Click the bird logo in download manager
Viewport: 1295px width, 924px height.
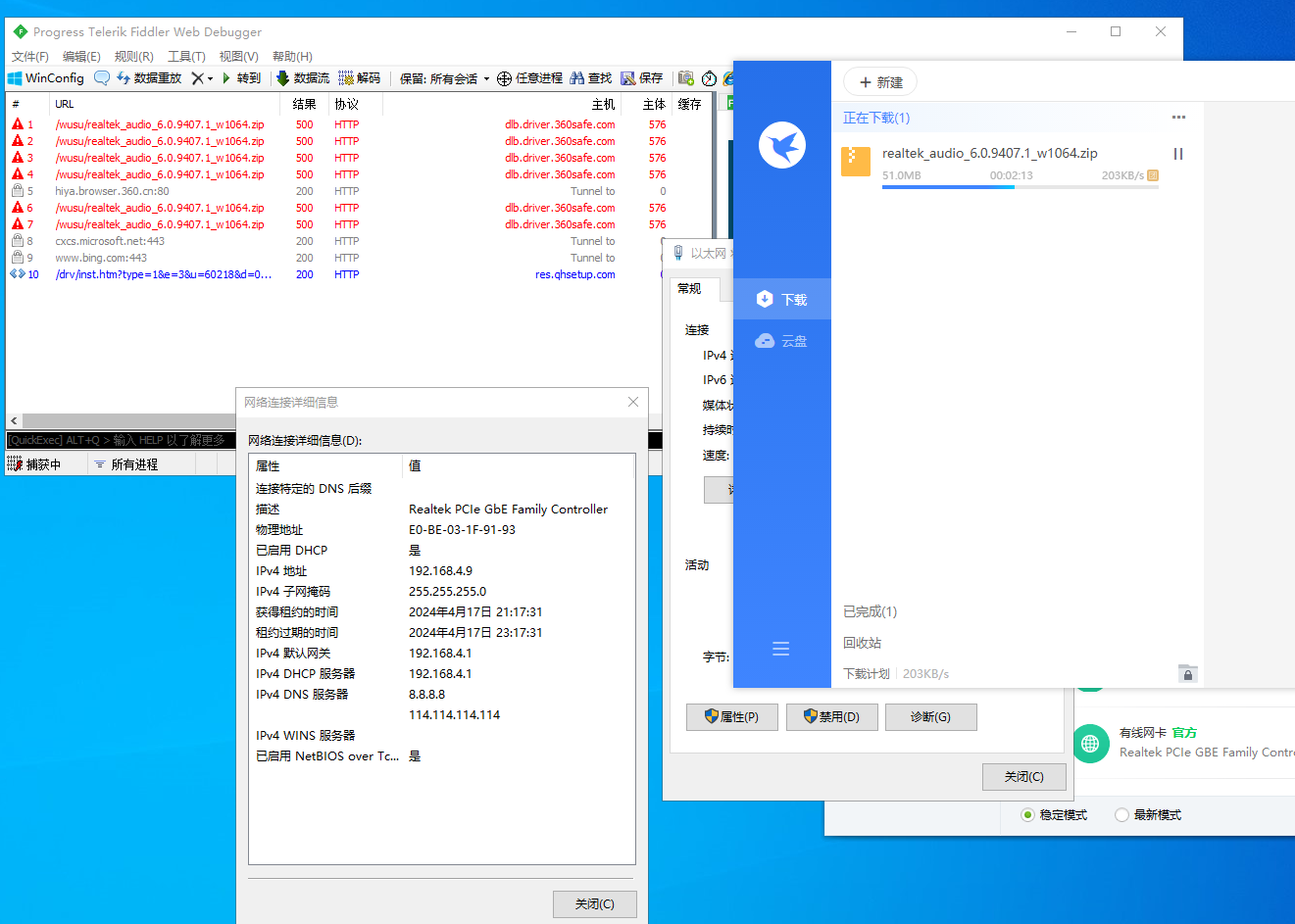[782, 145]
